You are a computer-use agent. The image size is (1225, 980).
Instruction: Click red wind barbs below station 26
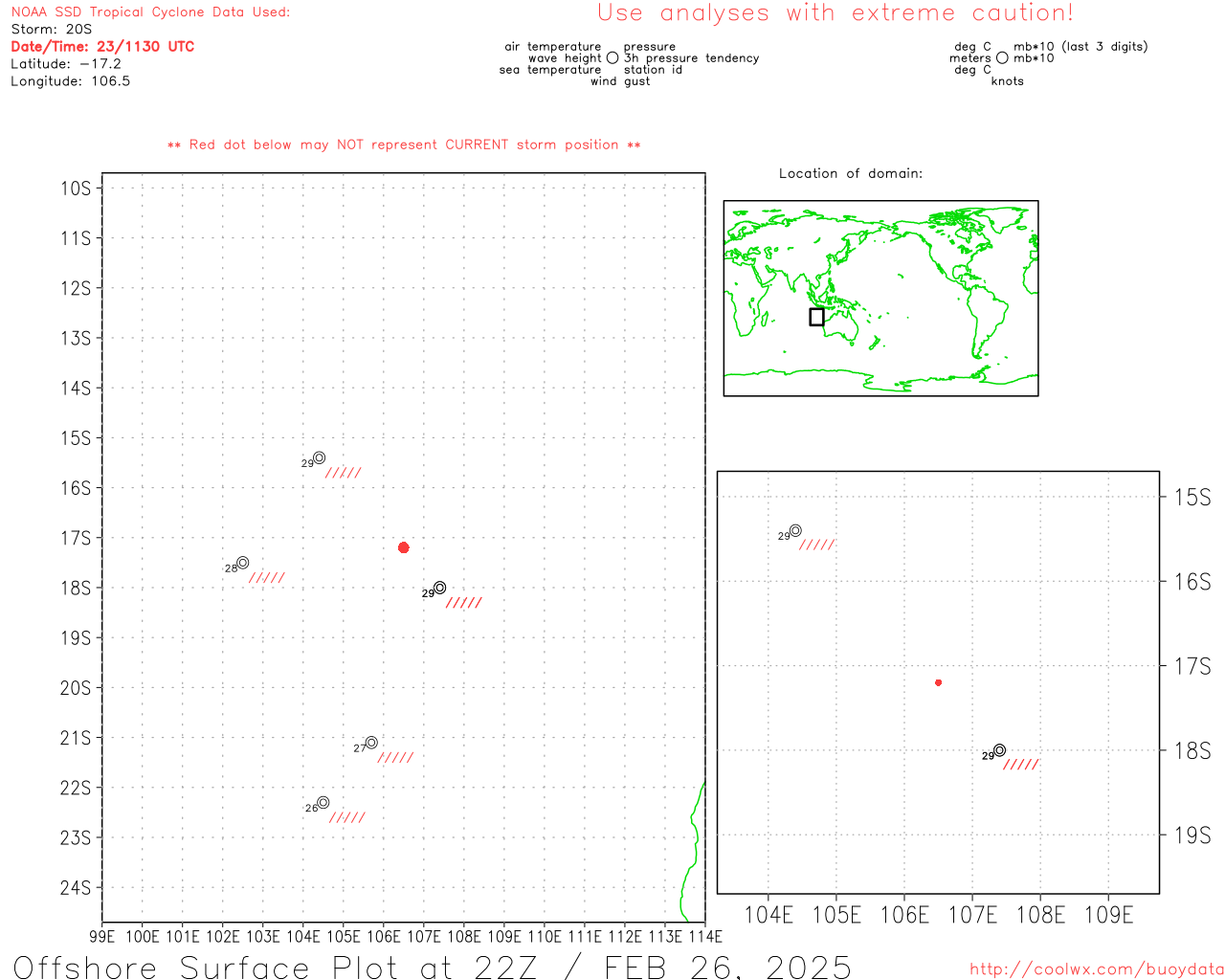[347, 817]
